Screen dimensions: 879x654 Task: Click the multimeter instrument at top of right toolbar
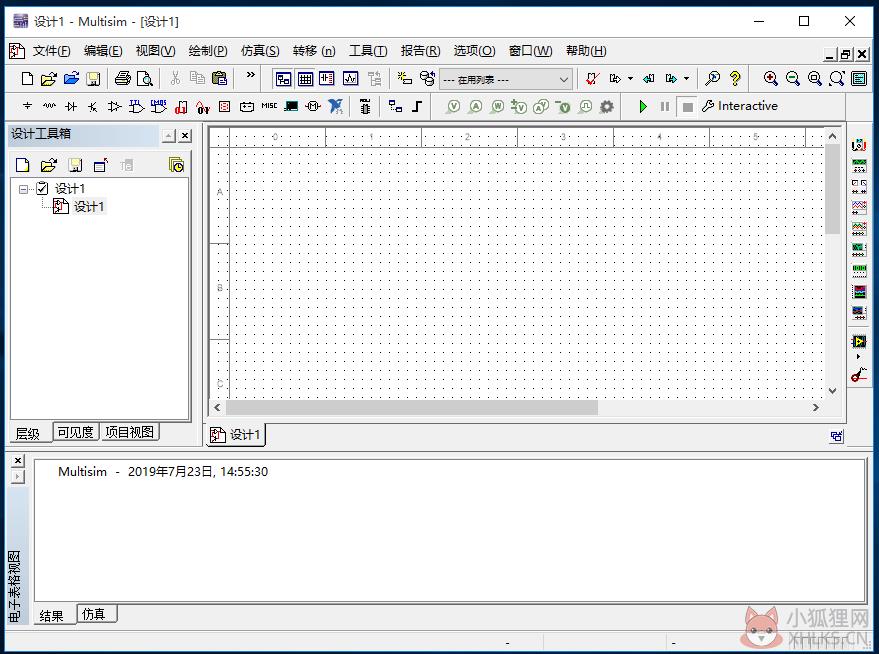click(x=859, y=145)
